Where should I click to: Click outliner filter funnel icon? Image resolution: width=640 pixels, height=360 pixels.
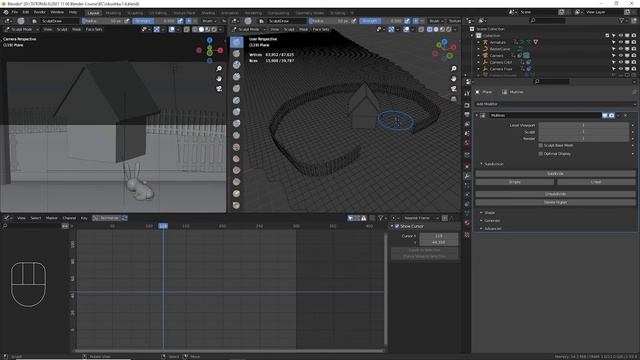pyautogui.click(x=622, y=20)
